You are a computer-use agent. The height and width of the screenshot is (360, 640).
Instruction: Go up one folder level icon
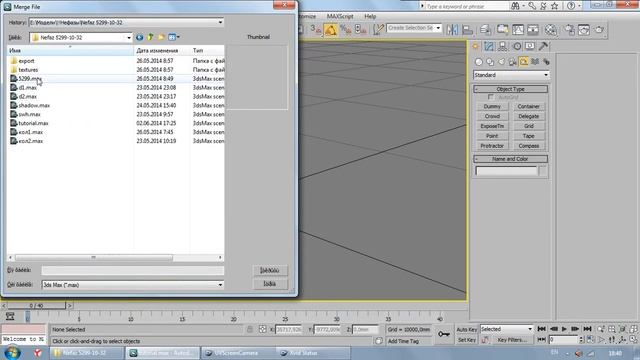150,38
